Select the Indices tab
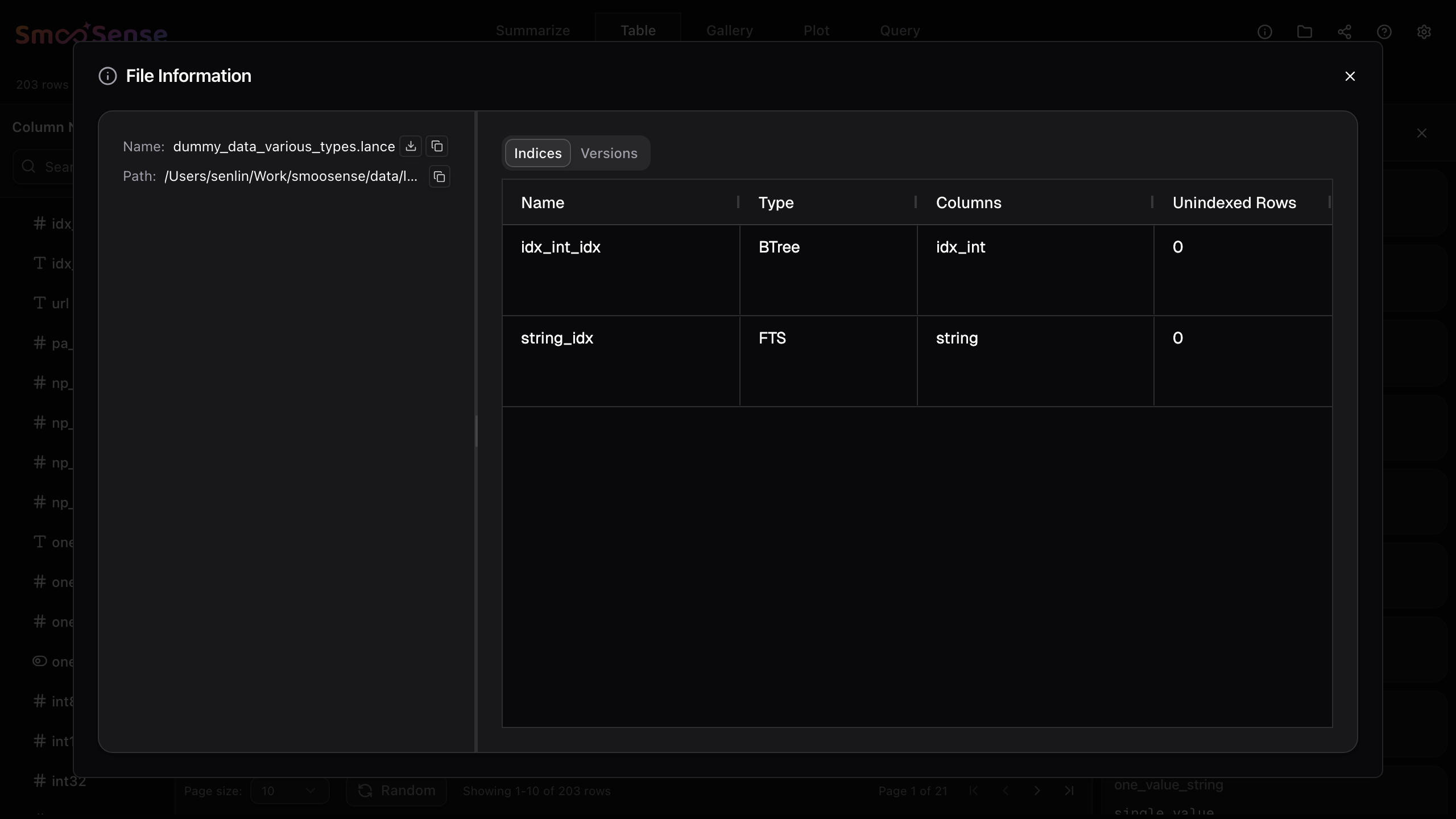 click(x=537, y=153)
